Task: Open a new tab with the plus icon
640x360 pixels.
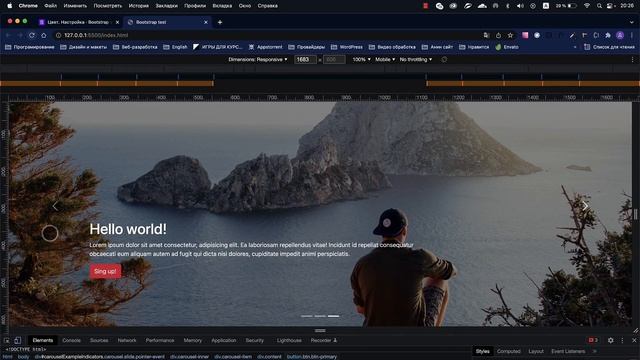Action: click(x=220, y=22)
